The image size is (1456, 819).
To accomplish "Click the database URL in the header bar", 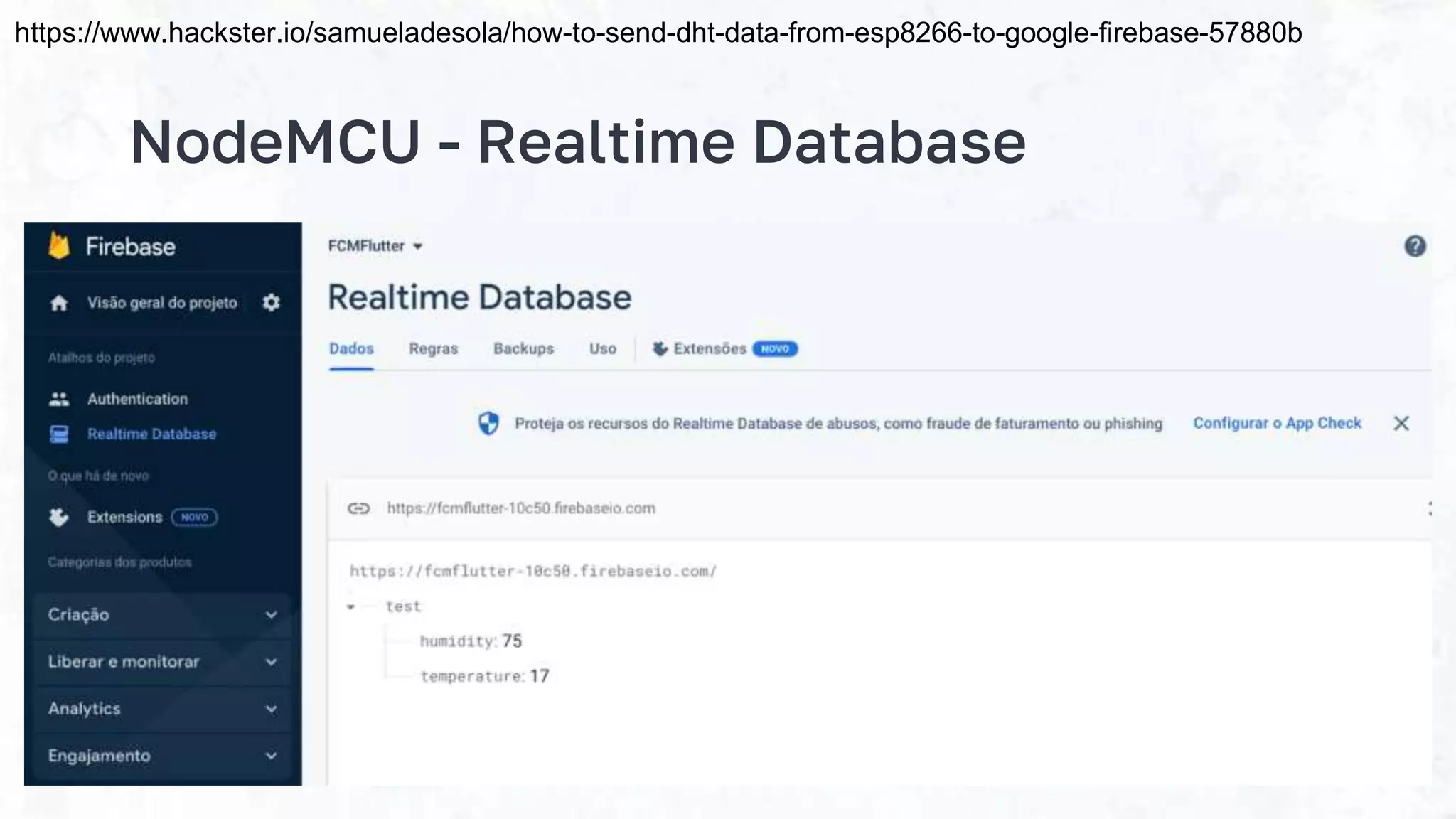I will (521, 508).
